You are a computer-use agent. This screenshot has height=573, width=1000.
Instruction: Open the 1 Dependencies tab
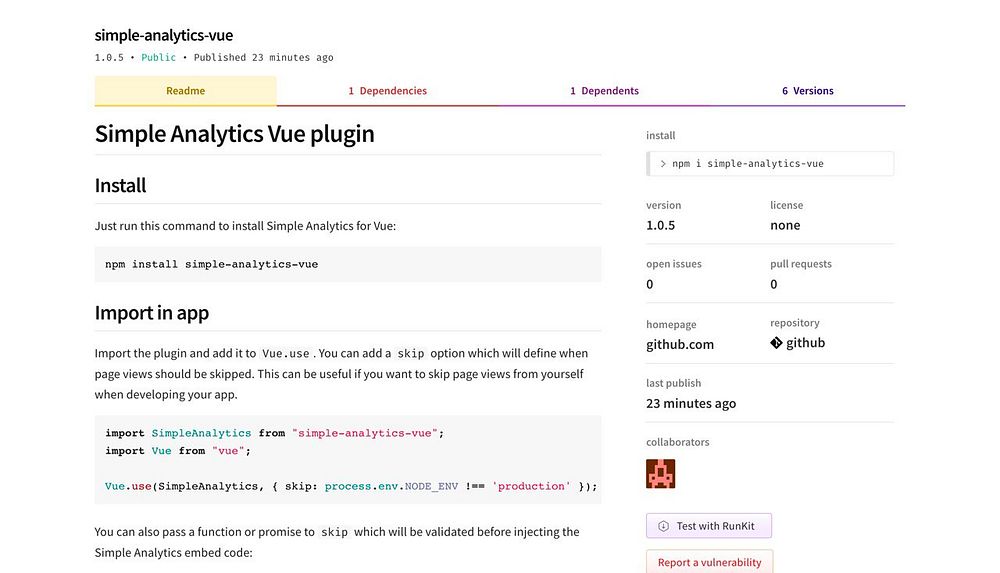(387, 91)
